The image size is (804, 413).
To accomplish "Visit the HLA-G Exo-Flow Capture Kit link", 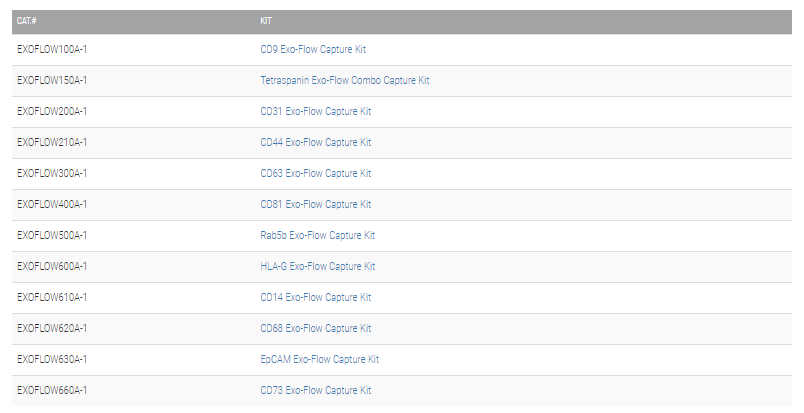I will [318, 266].
